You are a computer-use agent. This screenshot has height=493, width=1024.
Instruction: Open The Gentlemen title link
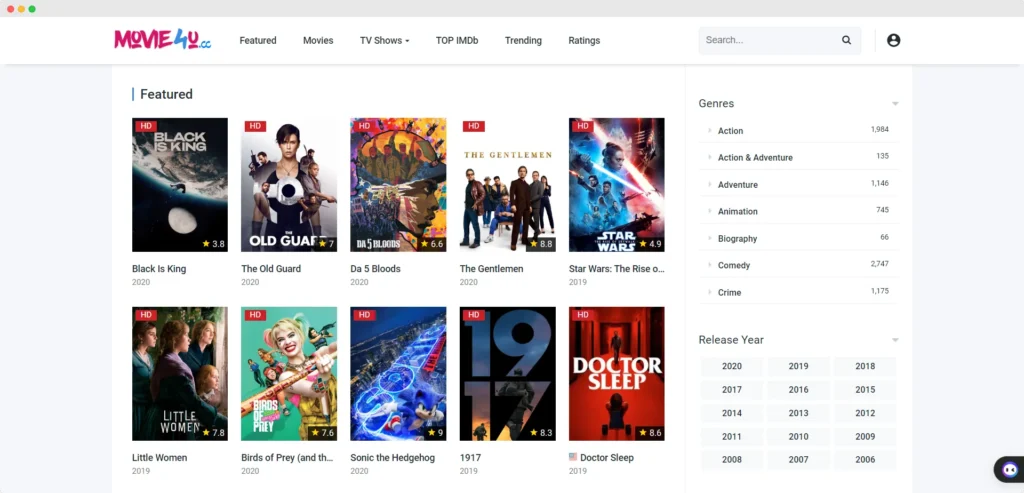[x=491, y=268]
